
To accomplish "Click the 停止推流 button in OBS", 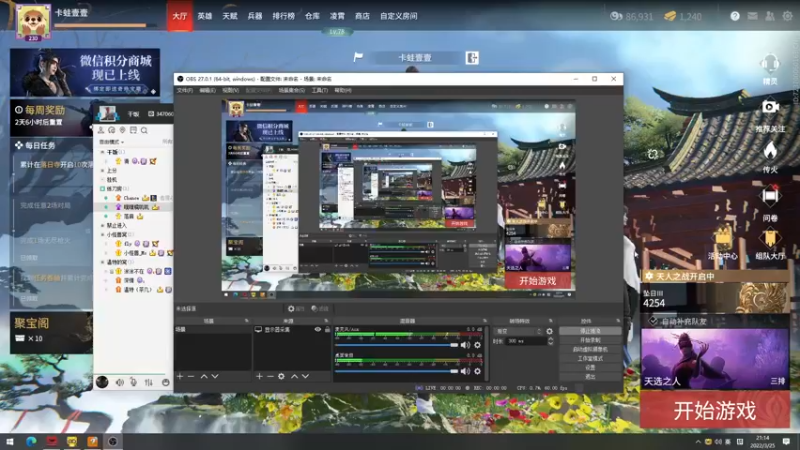I will 590,331.
